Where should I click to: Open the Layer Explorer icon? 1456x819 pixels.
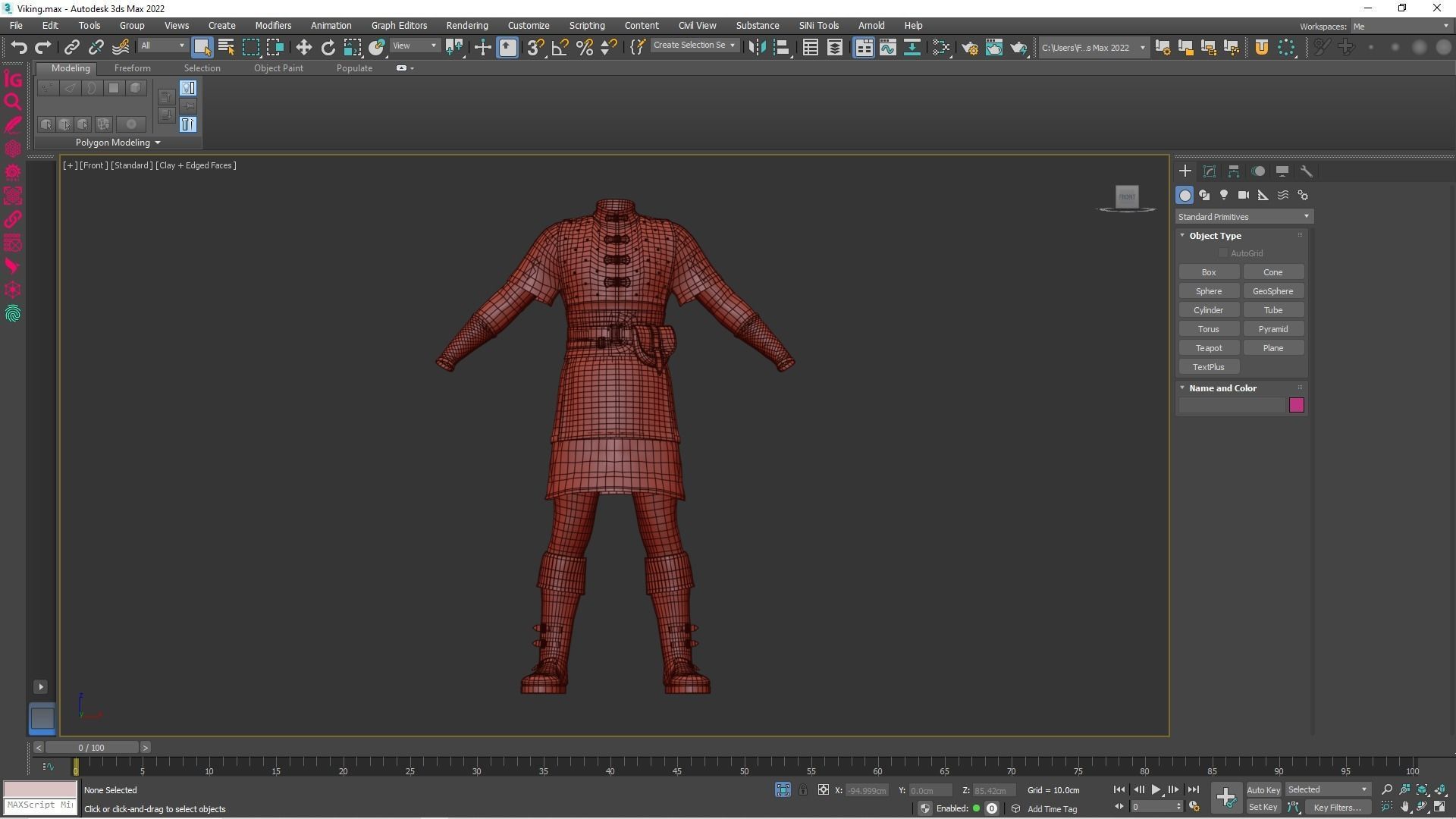834,47
